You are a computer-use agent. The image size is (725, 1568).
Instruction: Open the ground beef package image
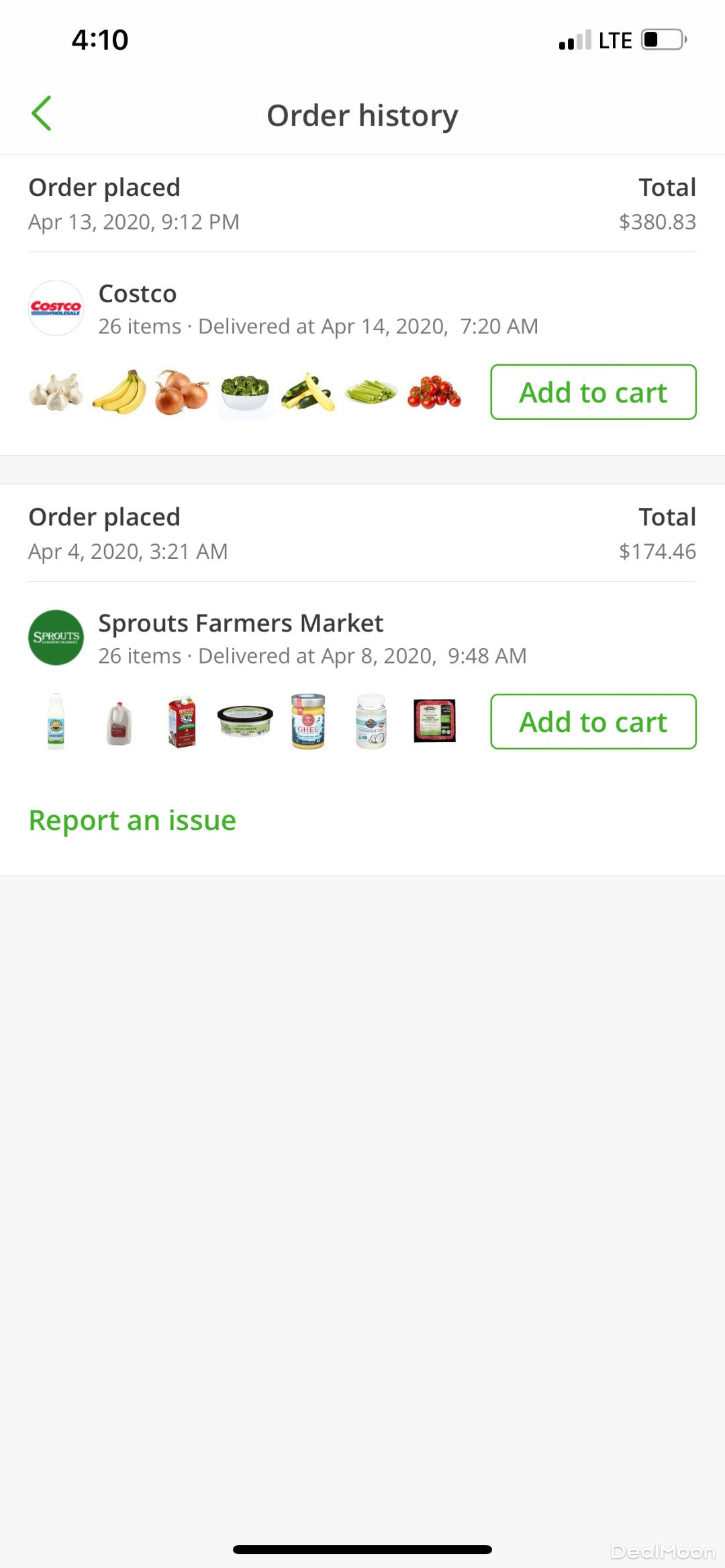click(x=434, y=721)
